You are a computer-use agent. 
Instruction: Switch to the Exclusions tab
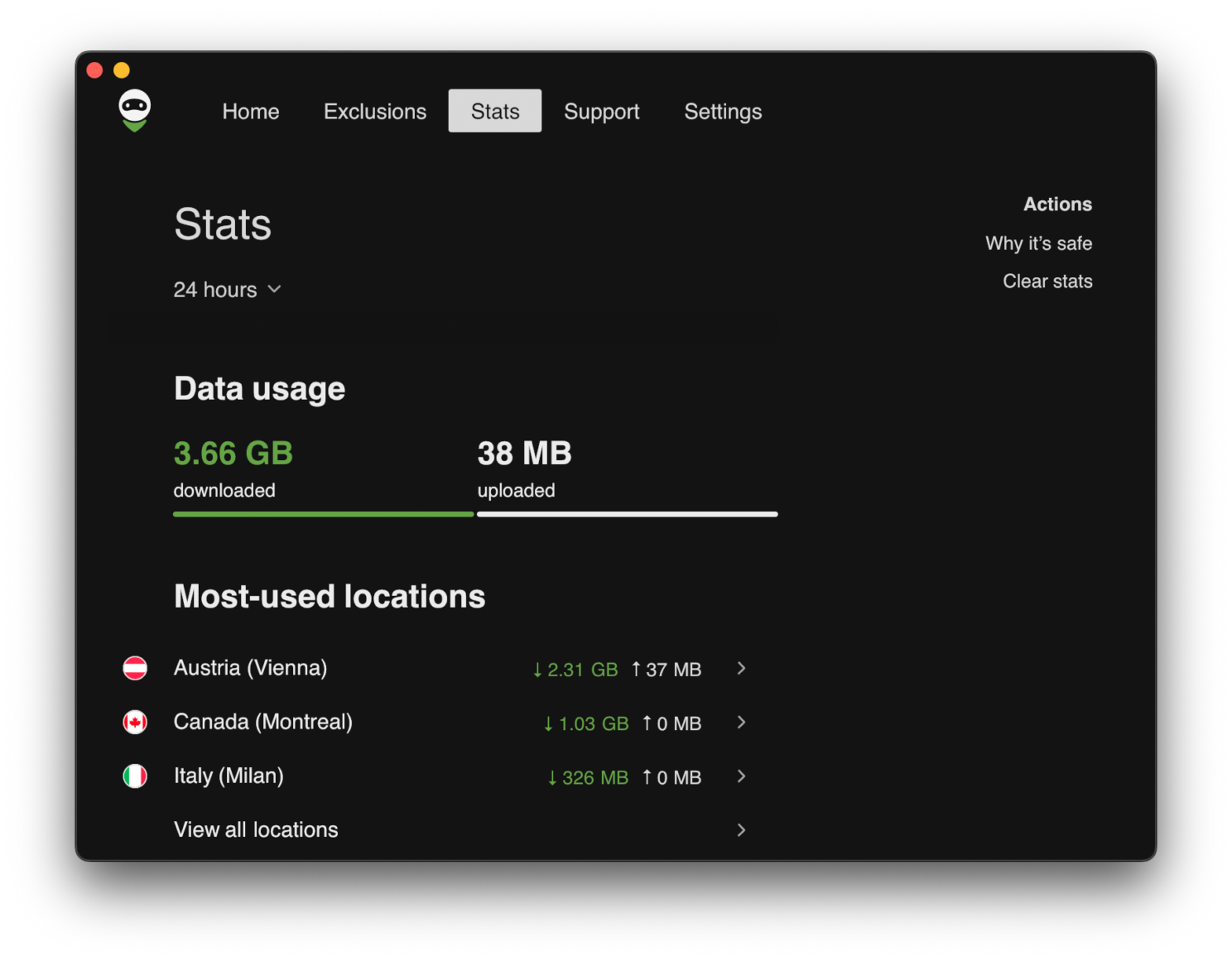coord(375,111)
